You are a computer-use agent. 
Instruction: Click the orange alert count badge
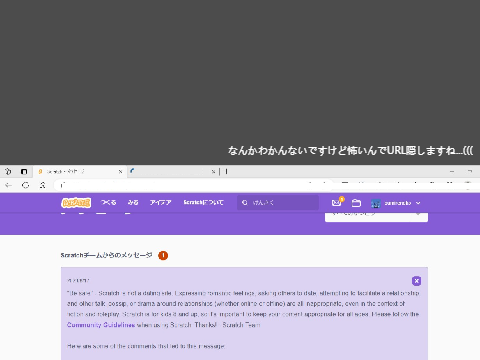pos(163,255)
